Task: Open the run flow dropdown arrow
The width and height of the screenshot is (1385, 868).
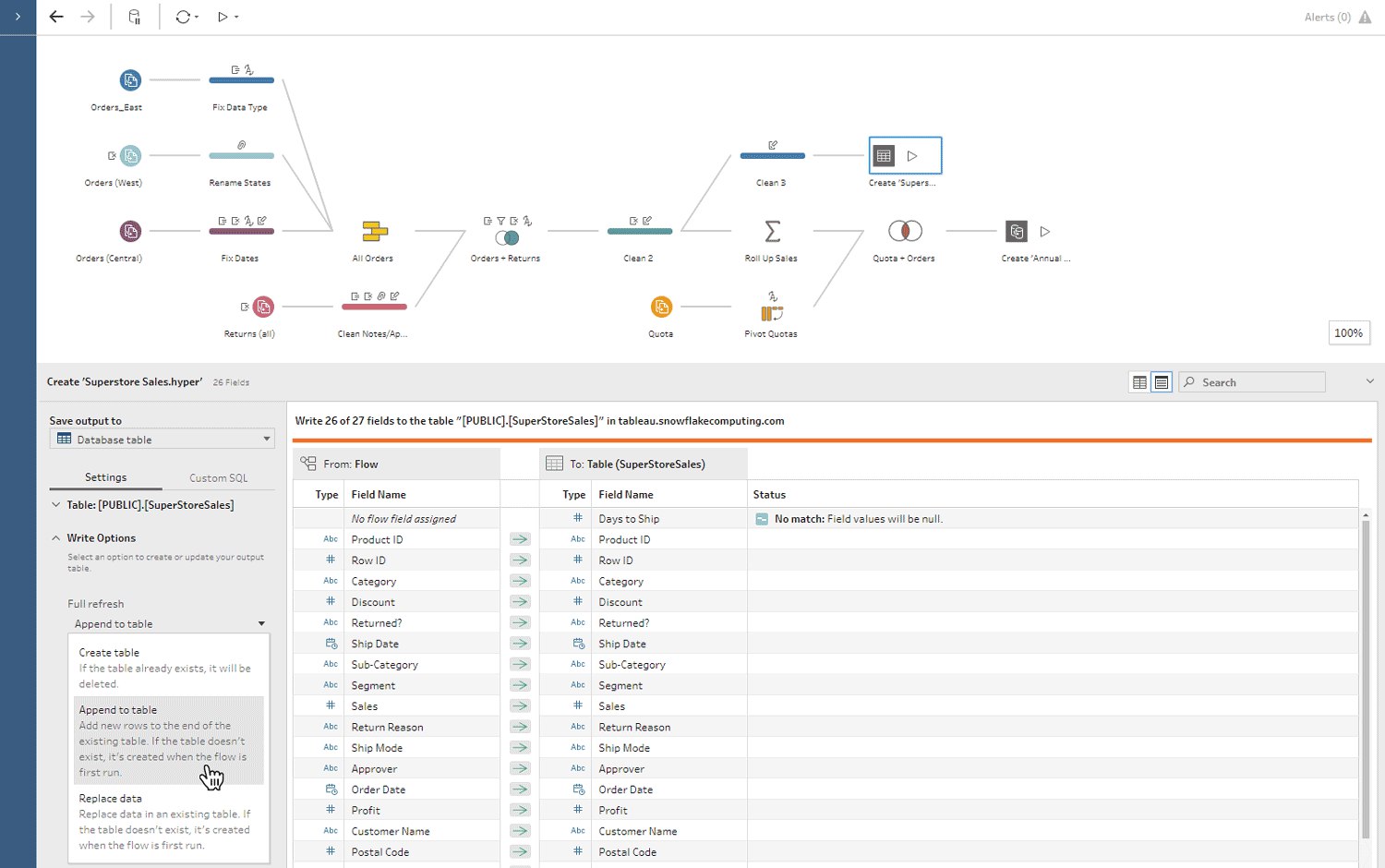Action: coord(236,18)
